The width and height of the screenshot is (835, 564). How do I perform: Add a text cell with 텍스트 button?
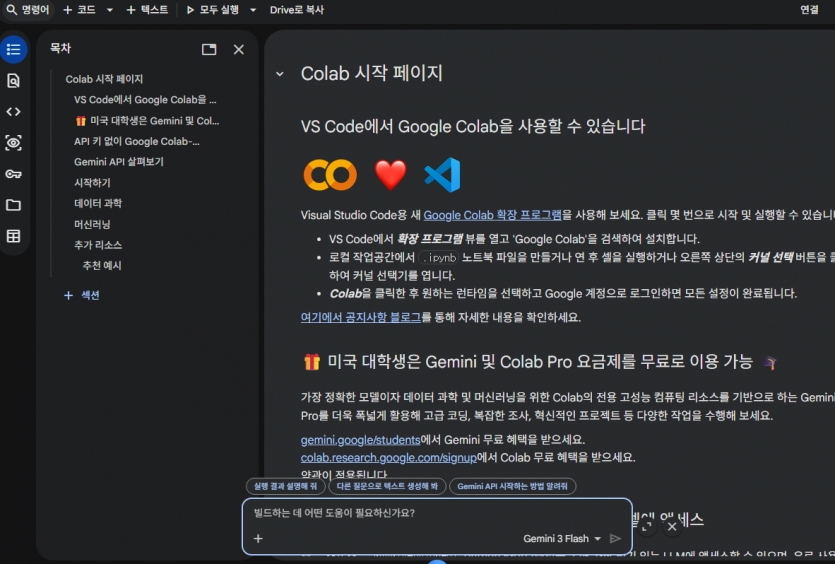(148, 10)
